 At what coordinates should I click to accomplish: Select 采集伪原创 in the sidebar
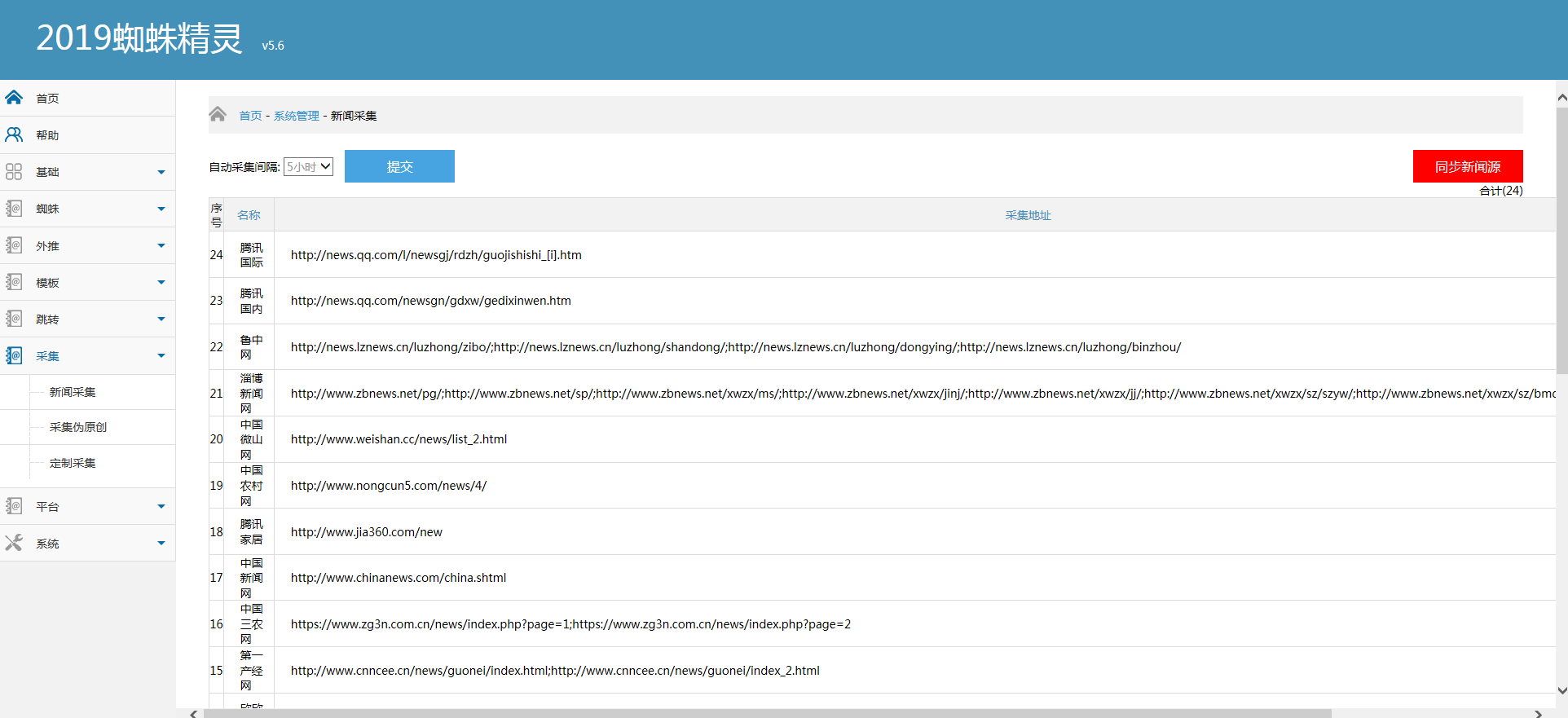coord(78,427)
